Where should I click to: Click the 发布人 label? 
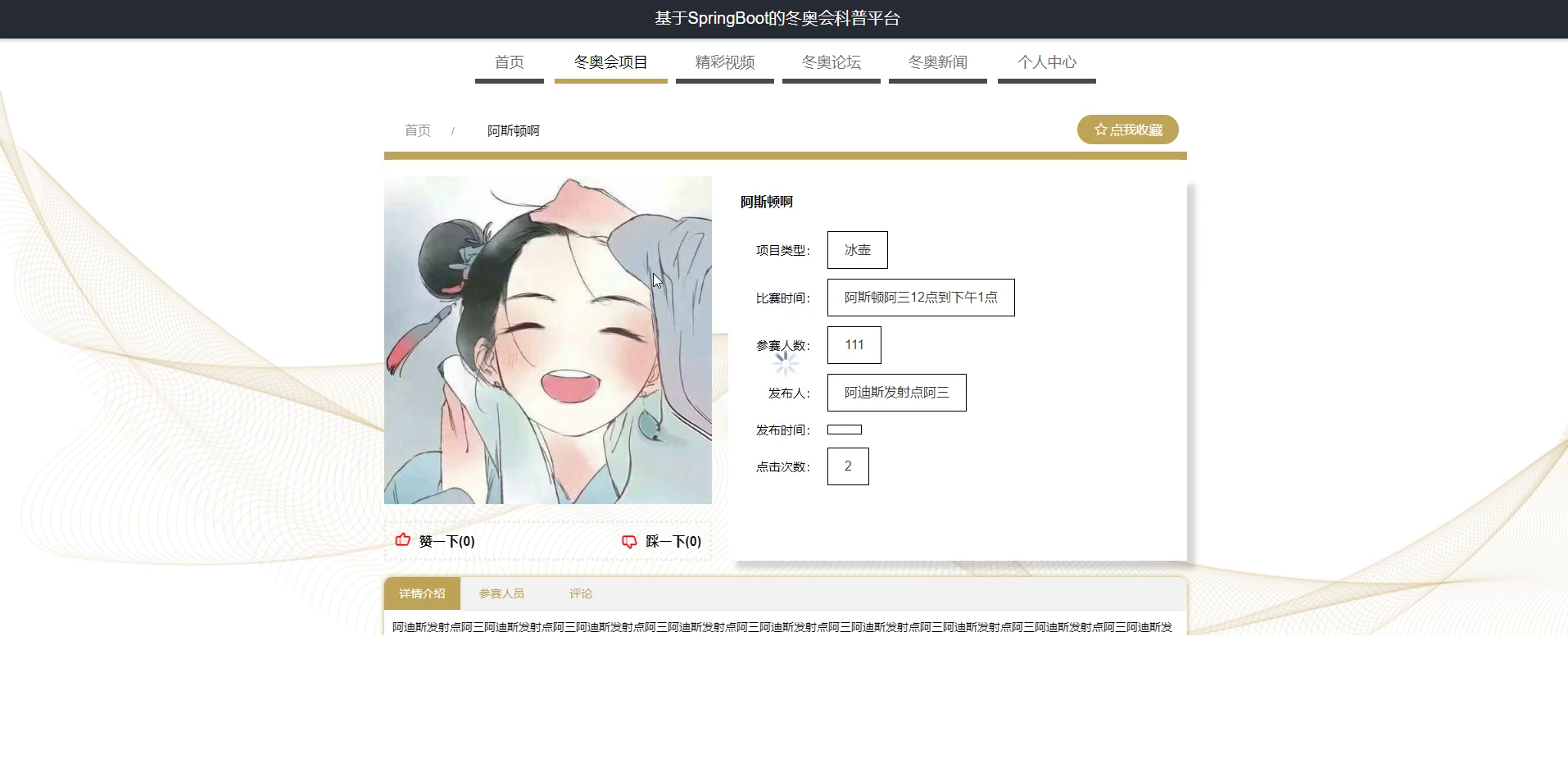click(x=789, y=393)
